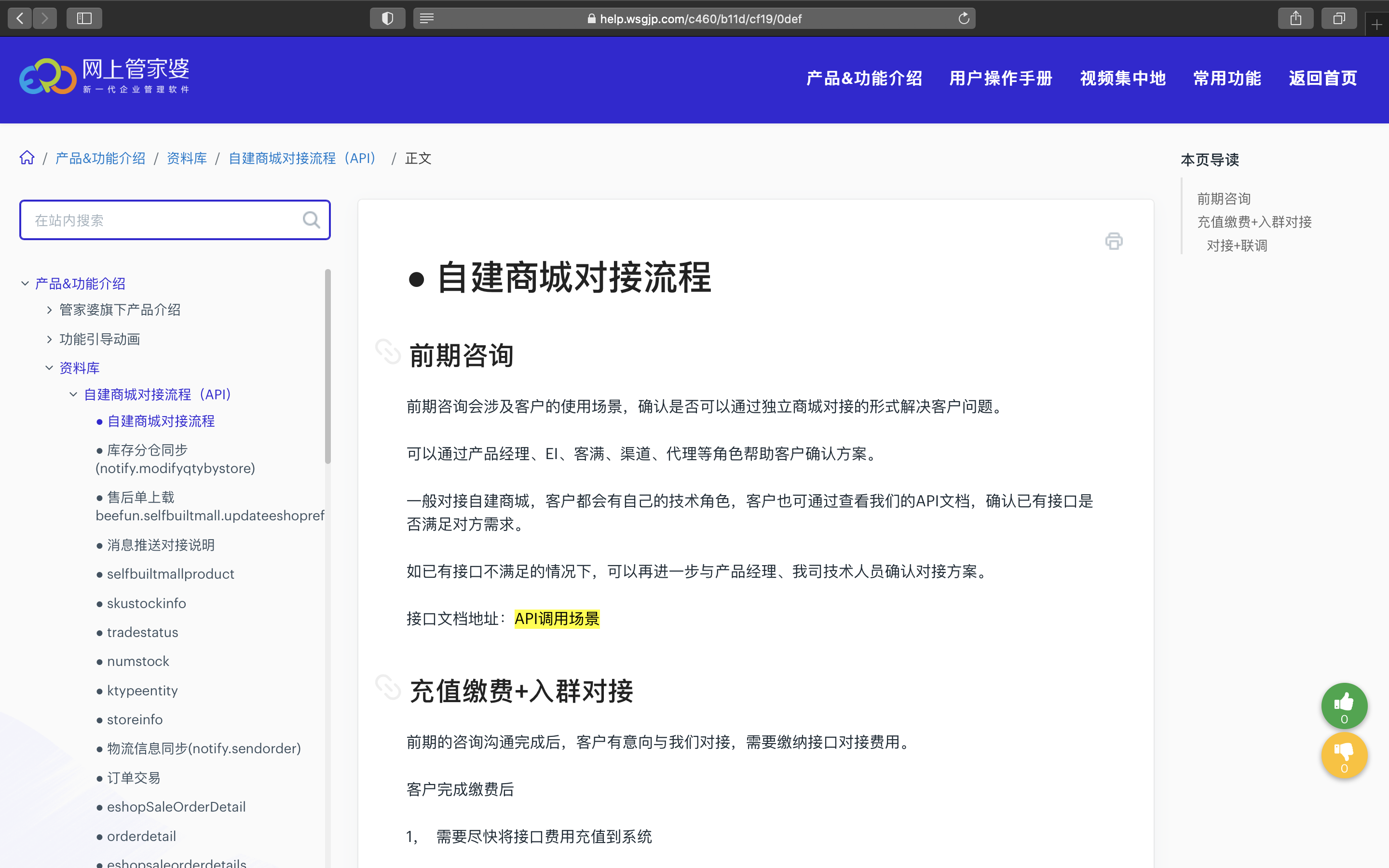
Task: Open 用户操作手册 in top navigation
Action: tap(1000, 78)
